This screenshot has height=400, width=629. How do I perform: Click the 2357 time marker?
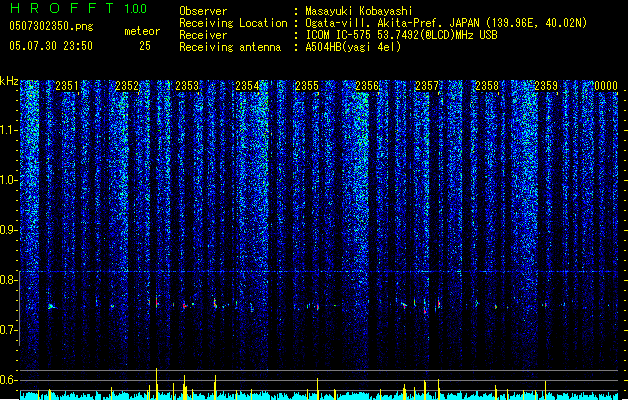coord(427,86)
